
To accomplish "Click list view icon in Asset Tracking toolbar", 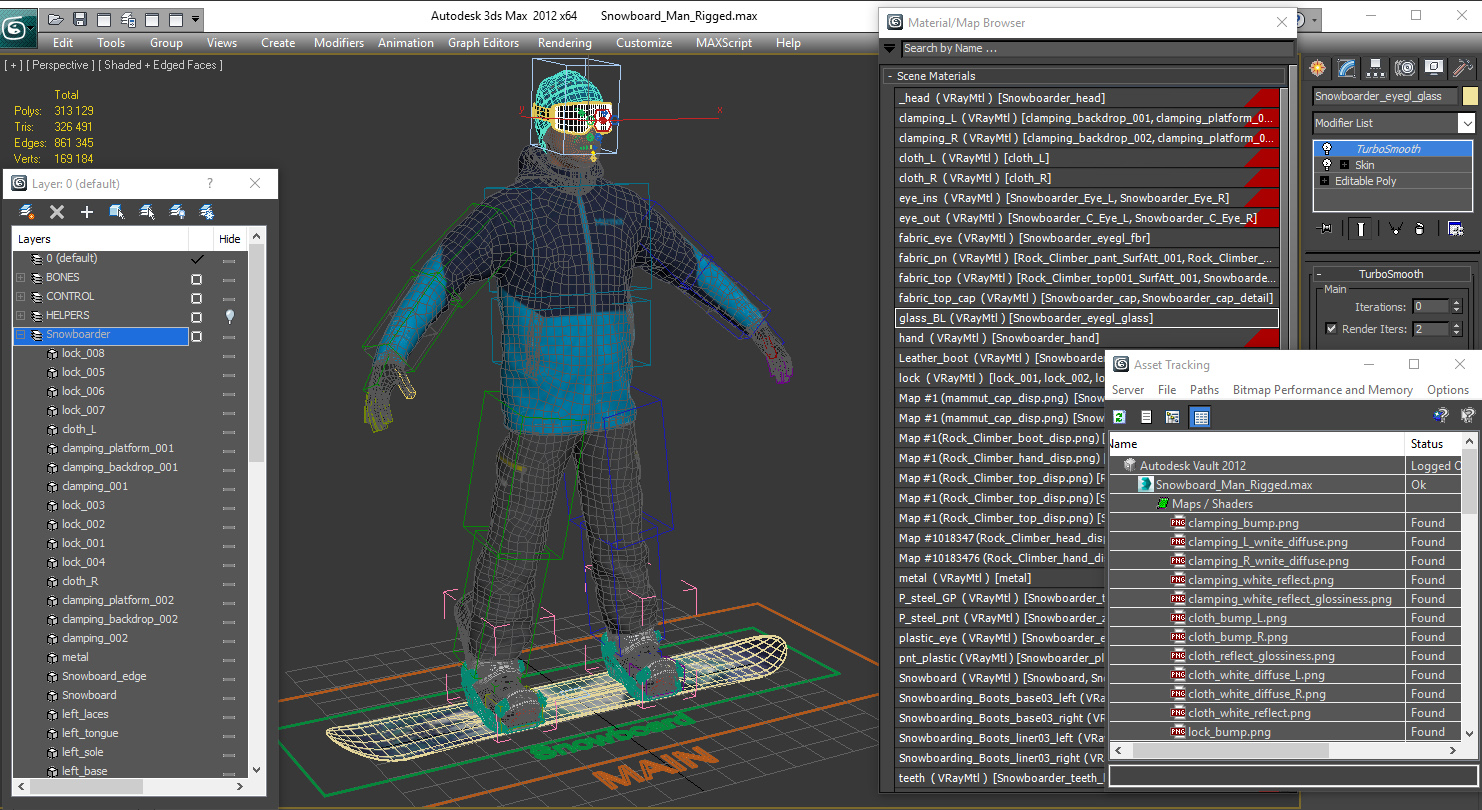I will tap(1147, 417).
